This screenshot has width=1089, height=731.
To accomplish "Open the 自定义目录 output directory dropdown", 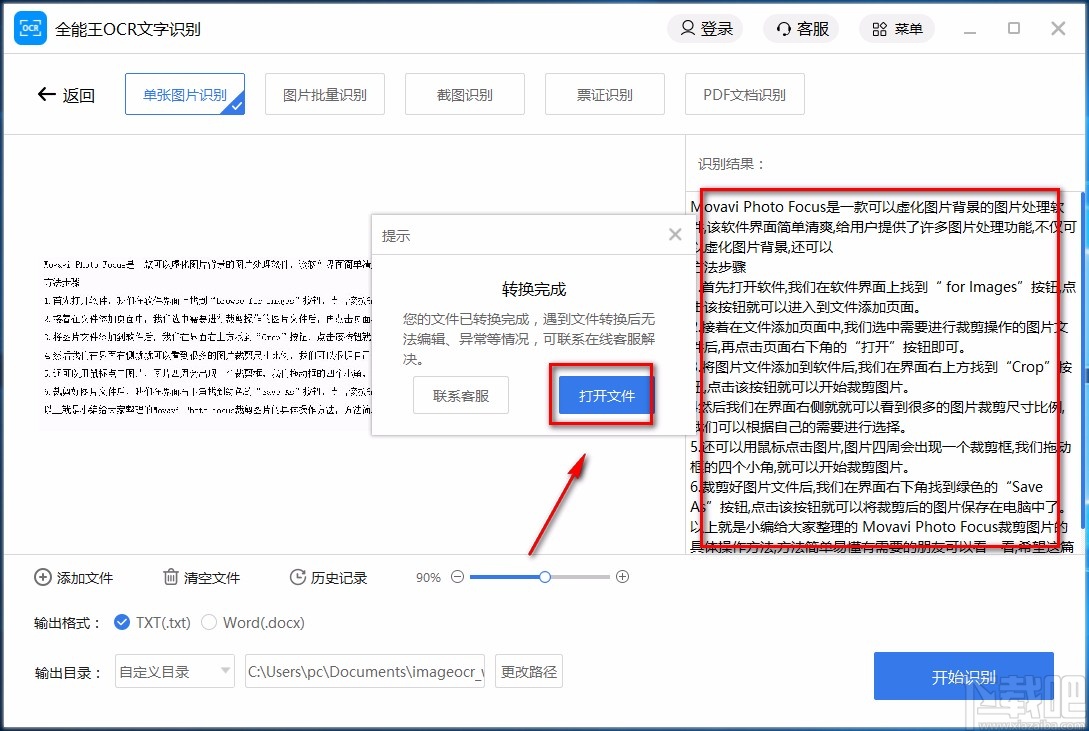I will click(174, 671).
